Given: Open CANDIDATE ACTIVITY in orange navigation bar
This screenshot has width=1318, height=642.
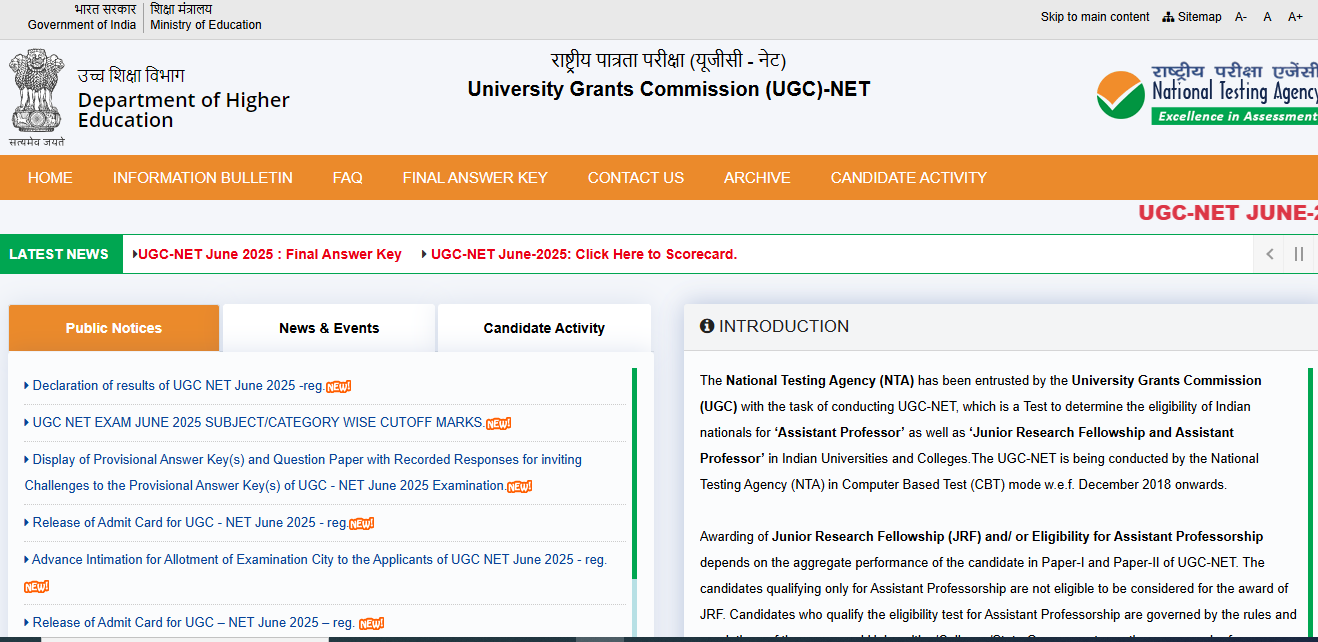Looking at the screenshot, I should (x=909, y=178).
